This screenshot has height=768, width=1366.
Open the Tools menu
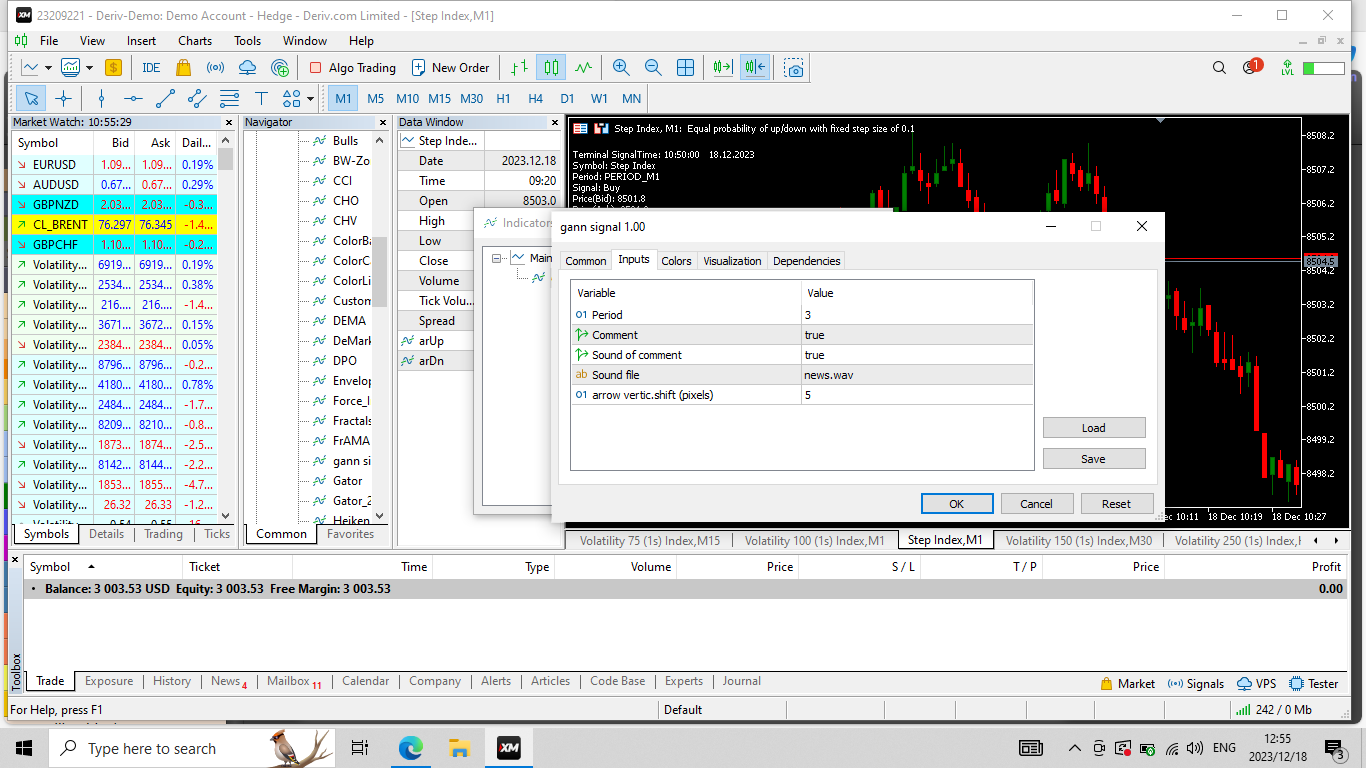(x=247, y=41)
